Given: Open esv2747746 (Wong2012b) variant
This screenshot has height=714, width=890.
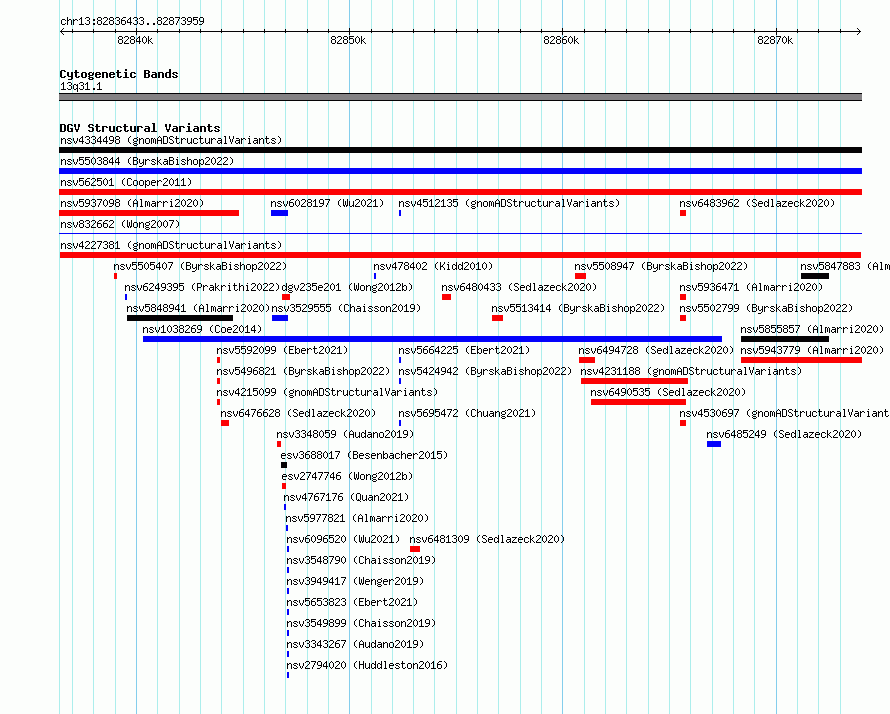Looking at the screenshot, I should [347, 476].
